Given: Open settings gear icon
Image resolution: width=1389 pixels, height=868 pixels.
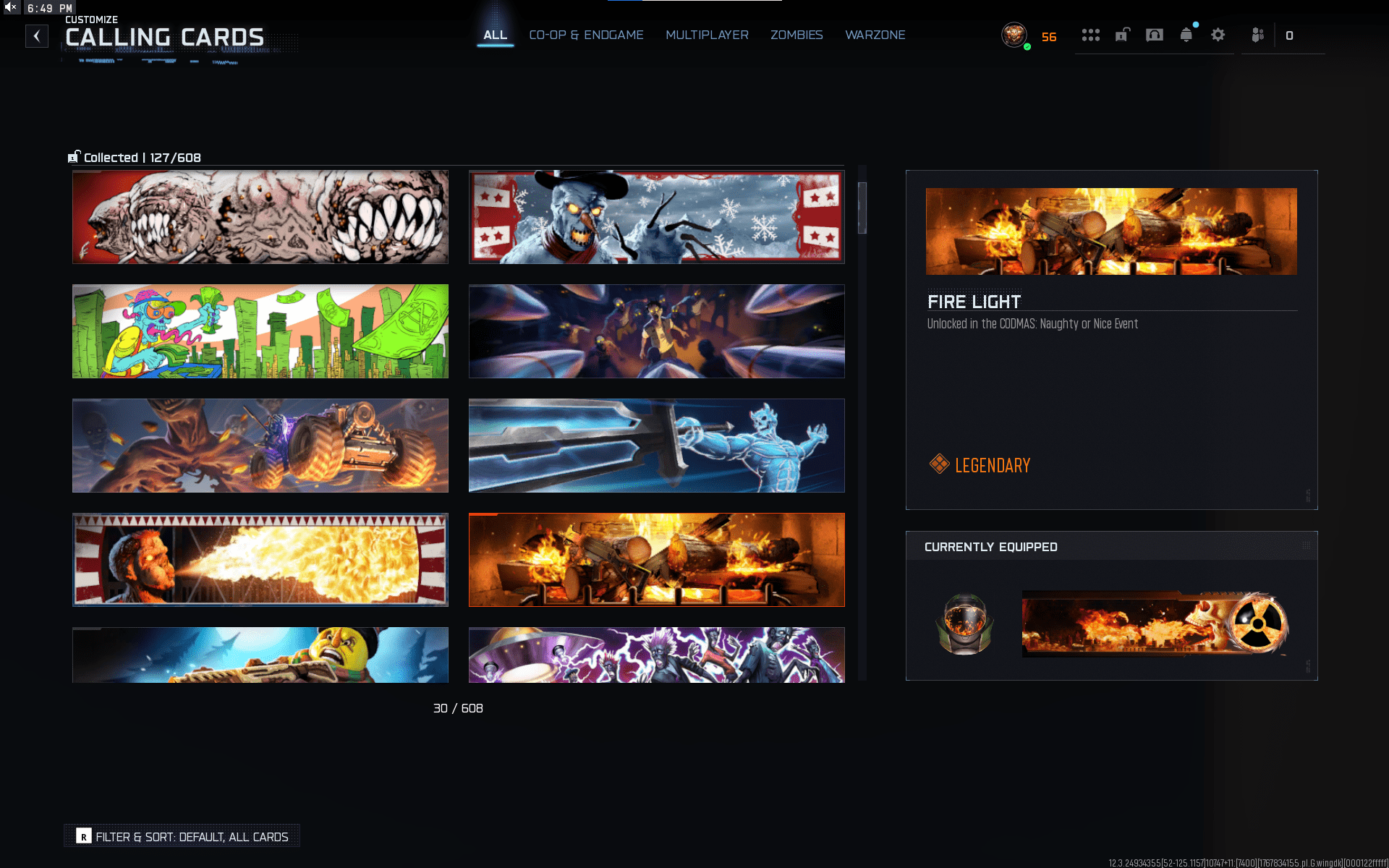Looking at the screenshot, I should [x=1218, y=35].
